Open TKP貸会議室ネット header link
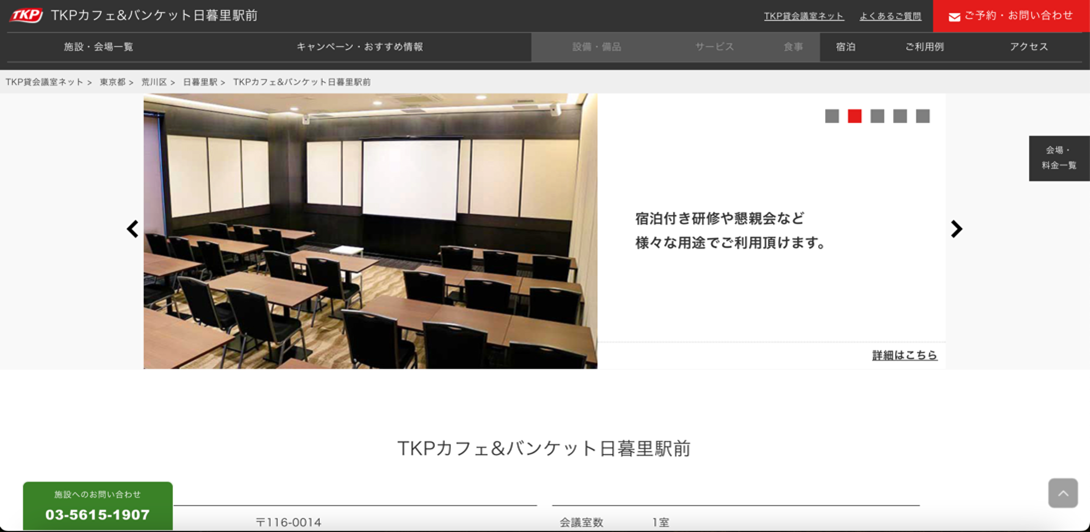Image resolution: width=1090 pixels, height=532 pixels. coord(804,16)
